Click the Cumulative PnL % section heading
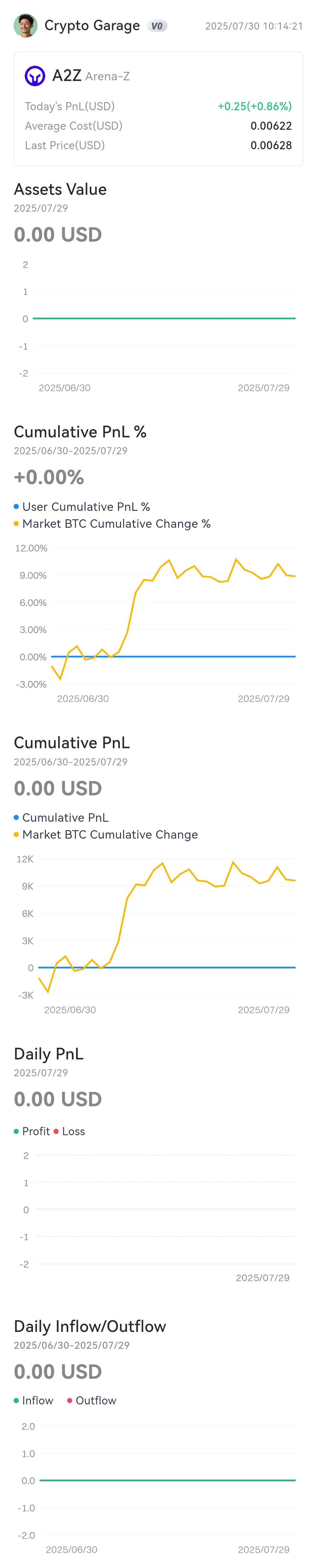The image size is (317, 1568). point(80,432)
